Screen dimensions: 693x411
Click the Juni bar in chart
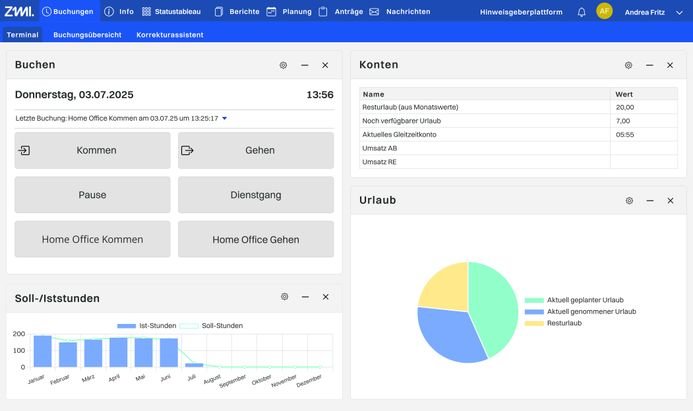click(169, 353)
